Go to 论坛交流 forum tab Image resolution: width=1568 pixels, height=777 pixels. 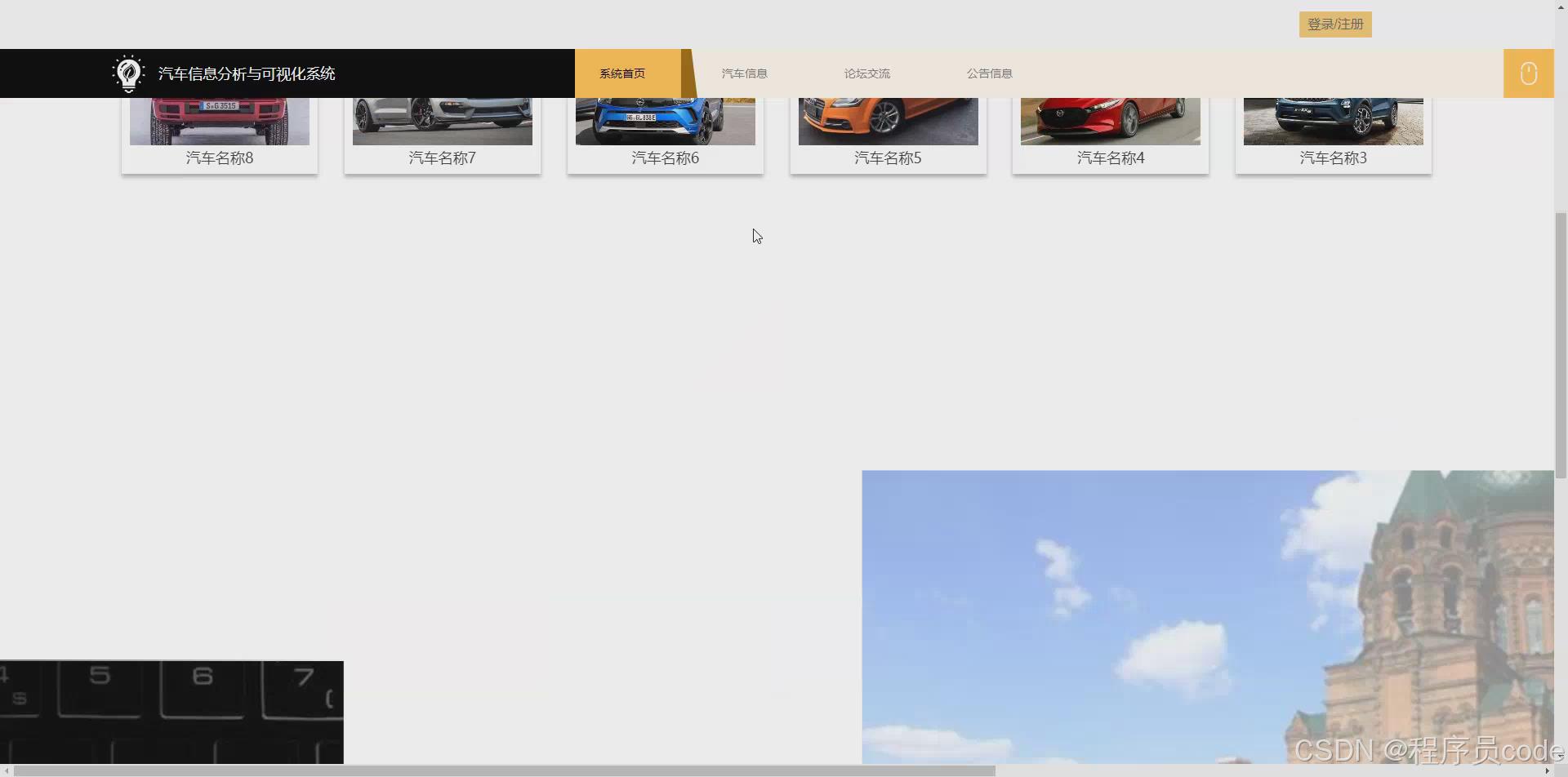[x=866, y=73]
